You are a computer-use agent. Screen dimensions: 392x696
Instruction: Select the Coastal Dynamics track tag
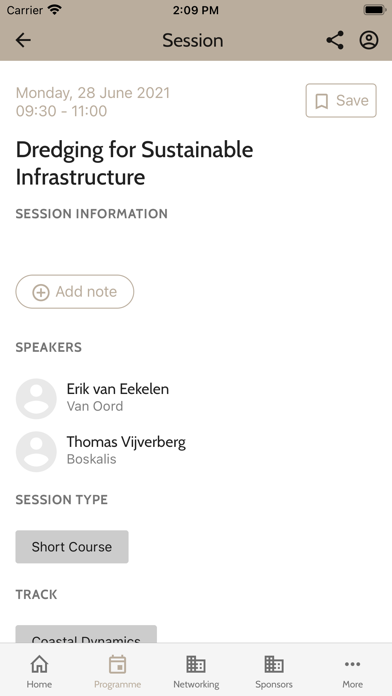86,634
